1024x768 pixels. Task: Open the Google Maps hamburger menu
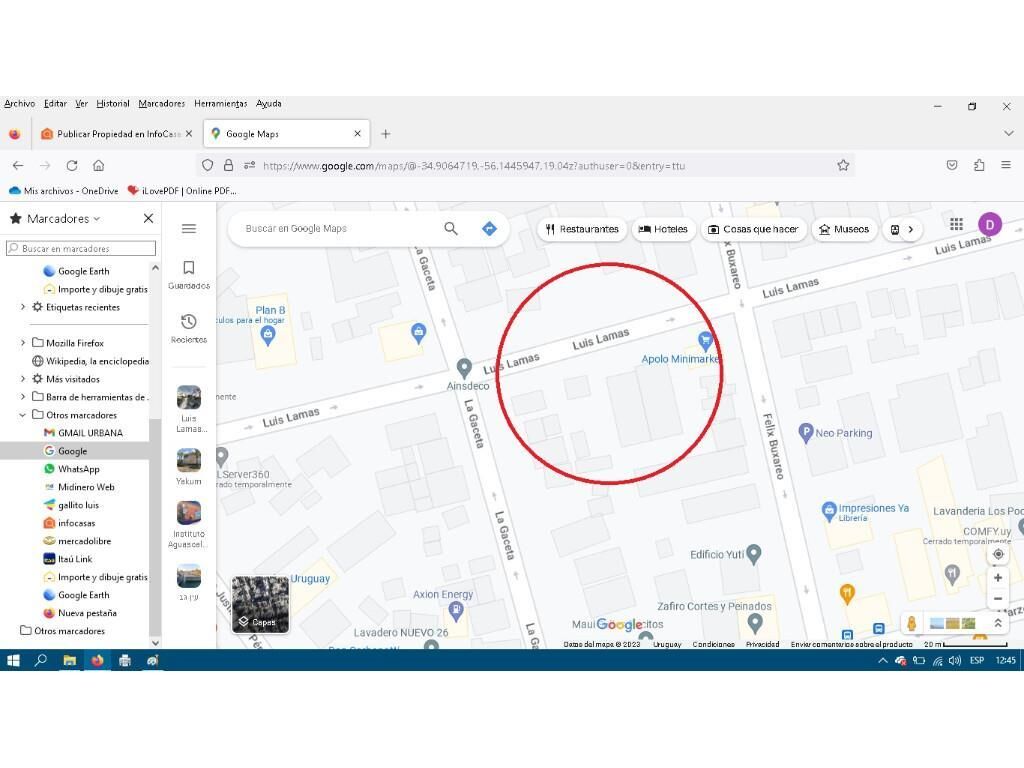pos(189,229)
